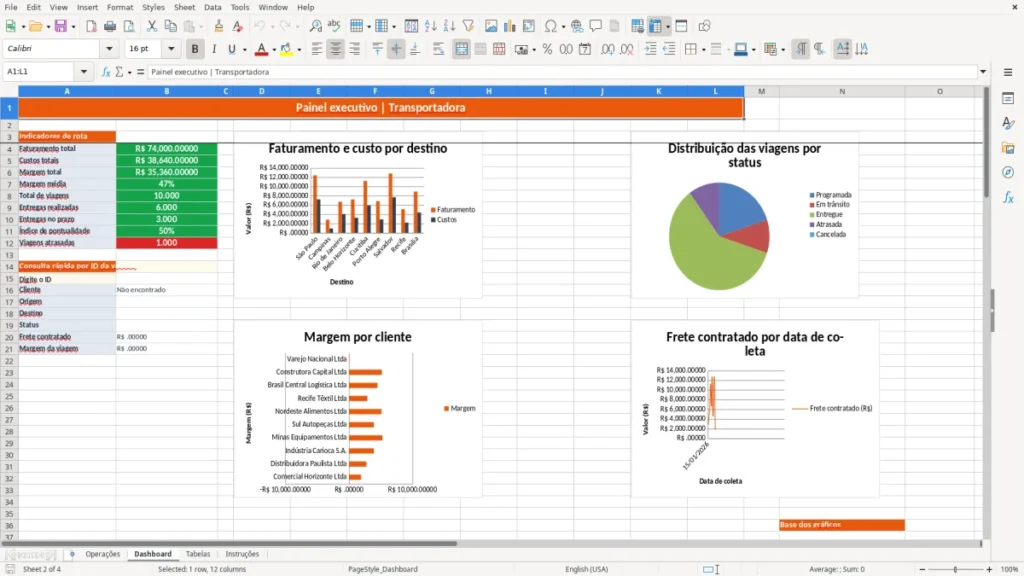Click the Insert Comment icon
The height and width of the screenshot is (576, 1024).
[596, 26]
